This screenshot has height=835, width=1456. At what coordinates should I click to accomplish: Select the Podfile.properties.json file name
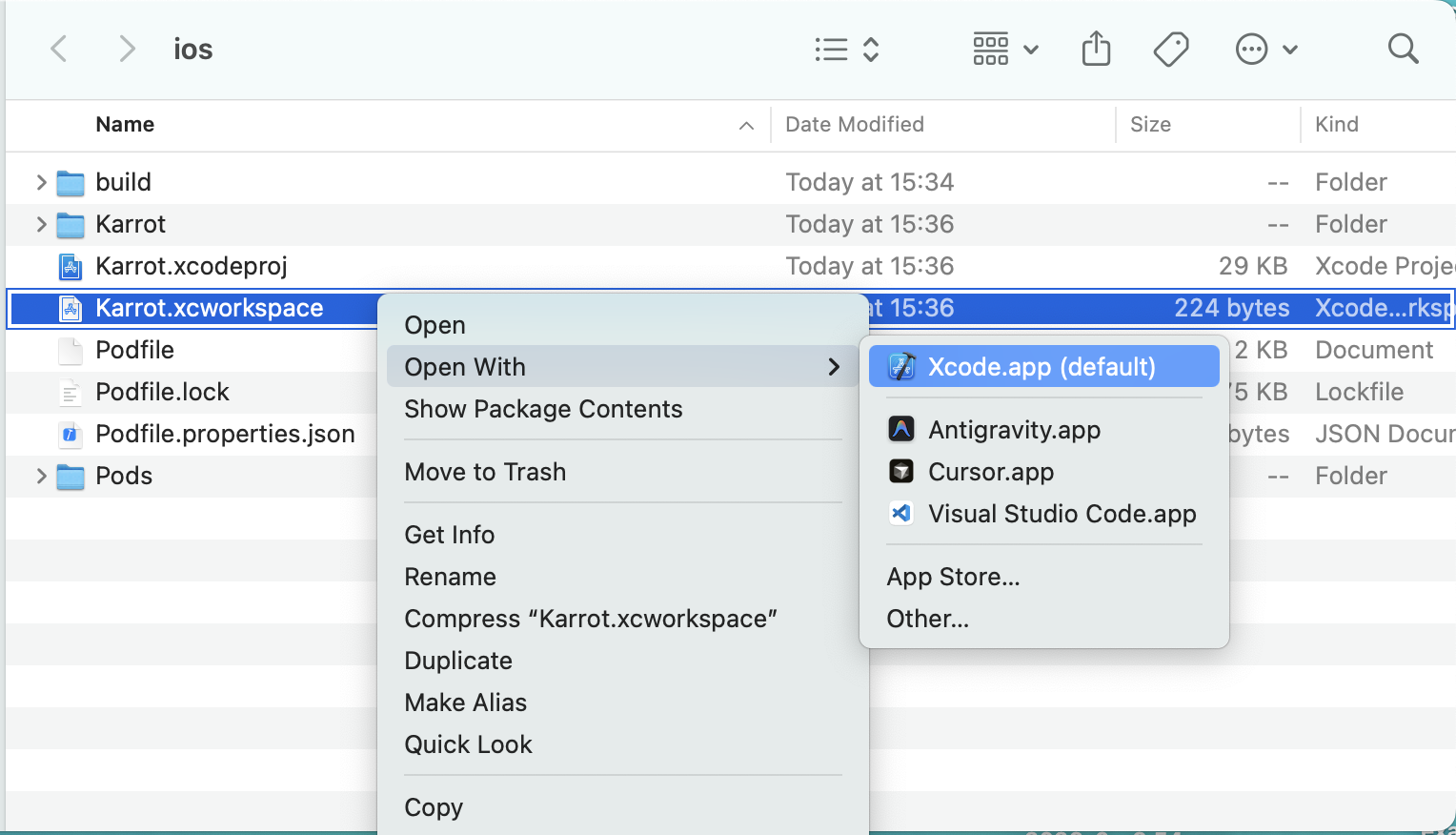coord(225,434)
